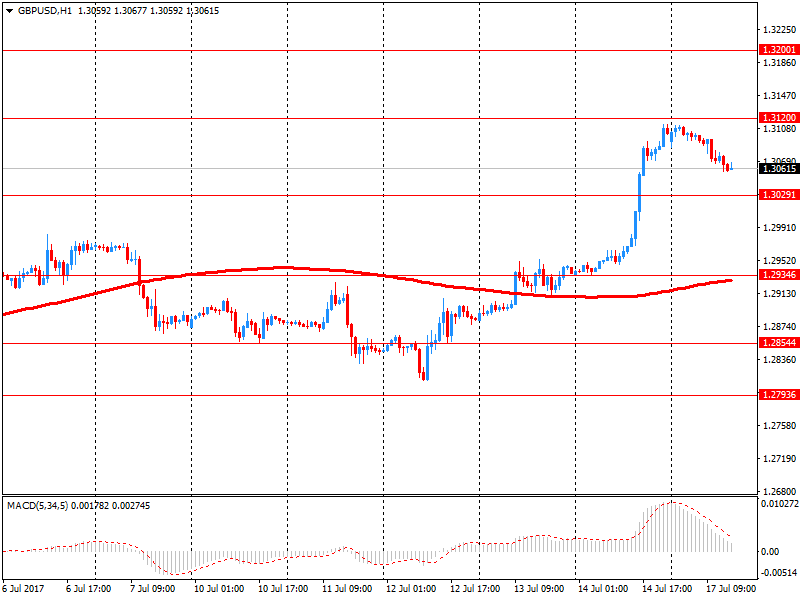Click the 14 Jul 01:00 time axis label
This screenshot has width=800, height=600.
tap(603, 588)
